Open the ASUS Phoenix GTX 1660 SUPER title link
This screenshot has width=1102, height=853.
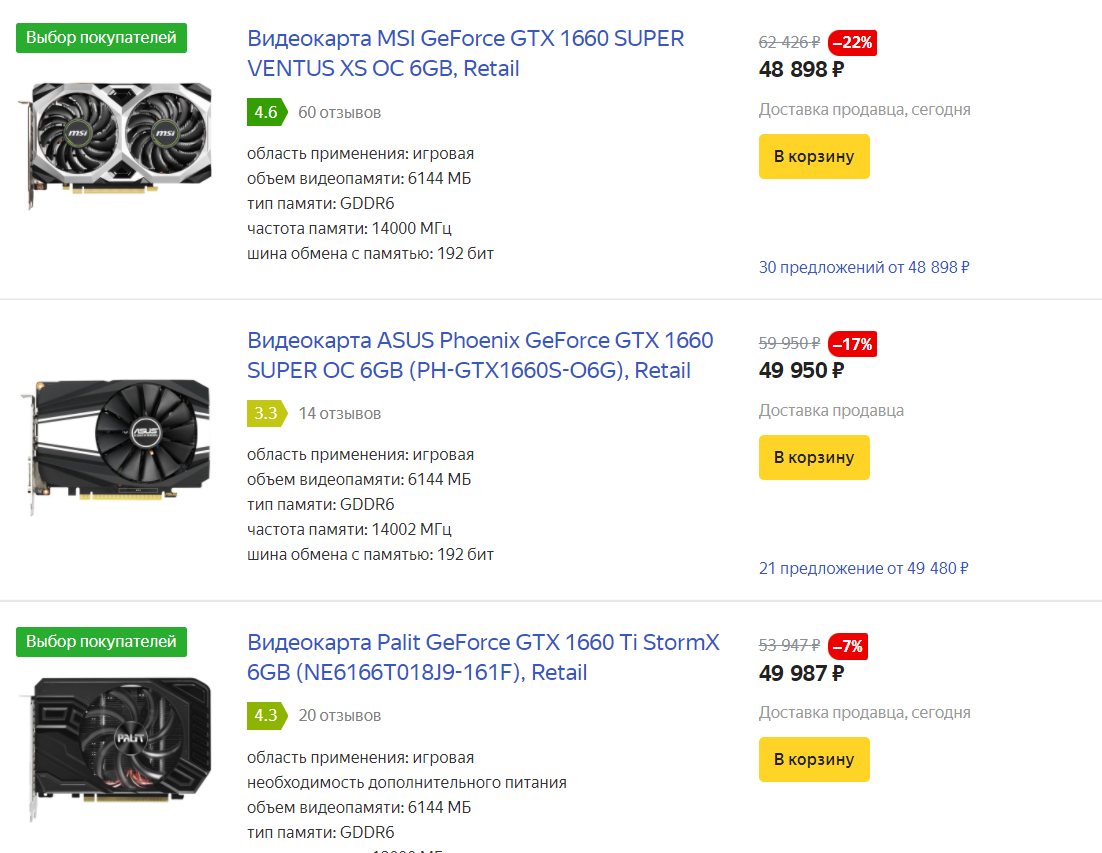480,356
